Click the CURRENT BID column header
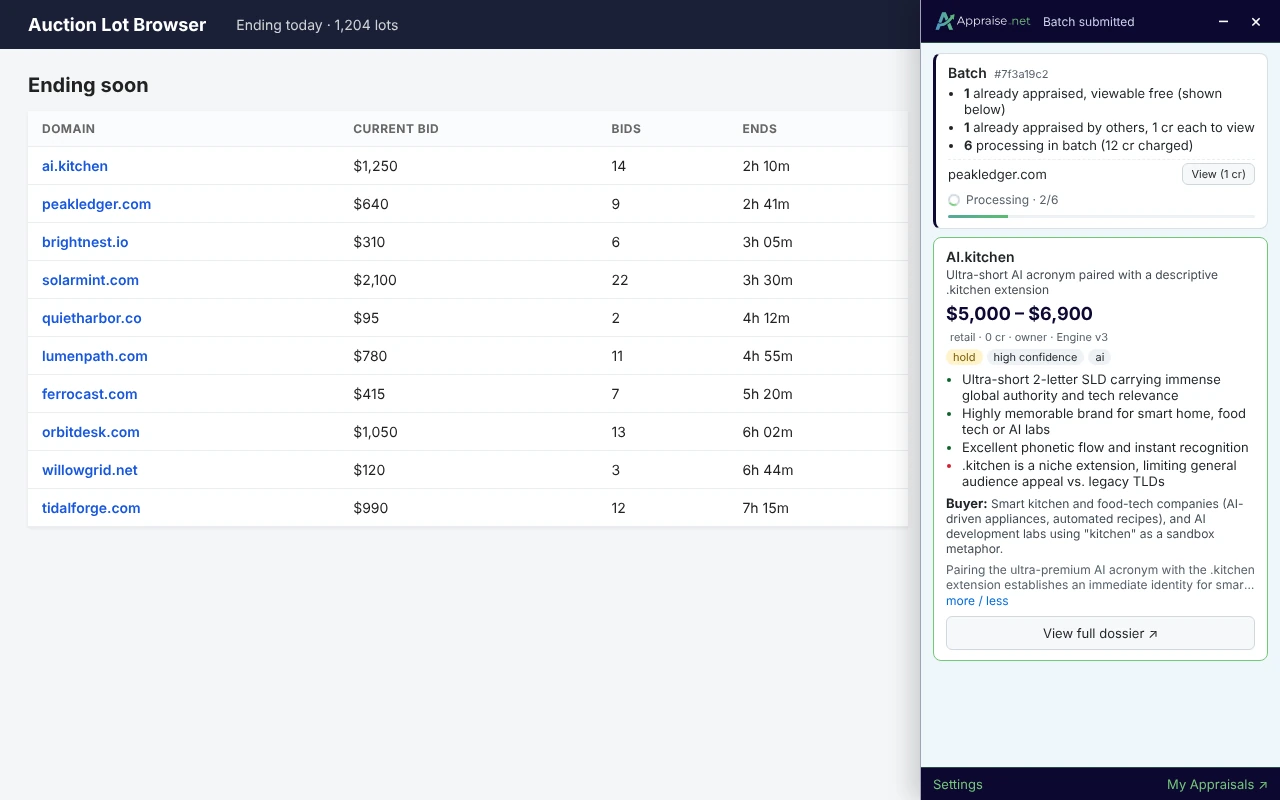The width and height of the screenshot is (1280, 800). click(x=396, y=129)
